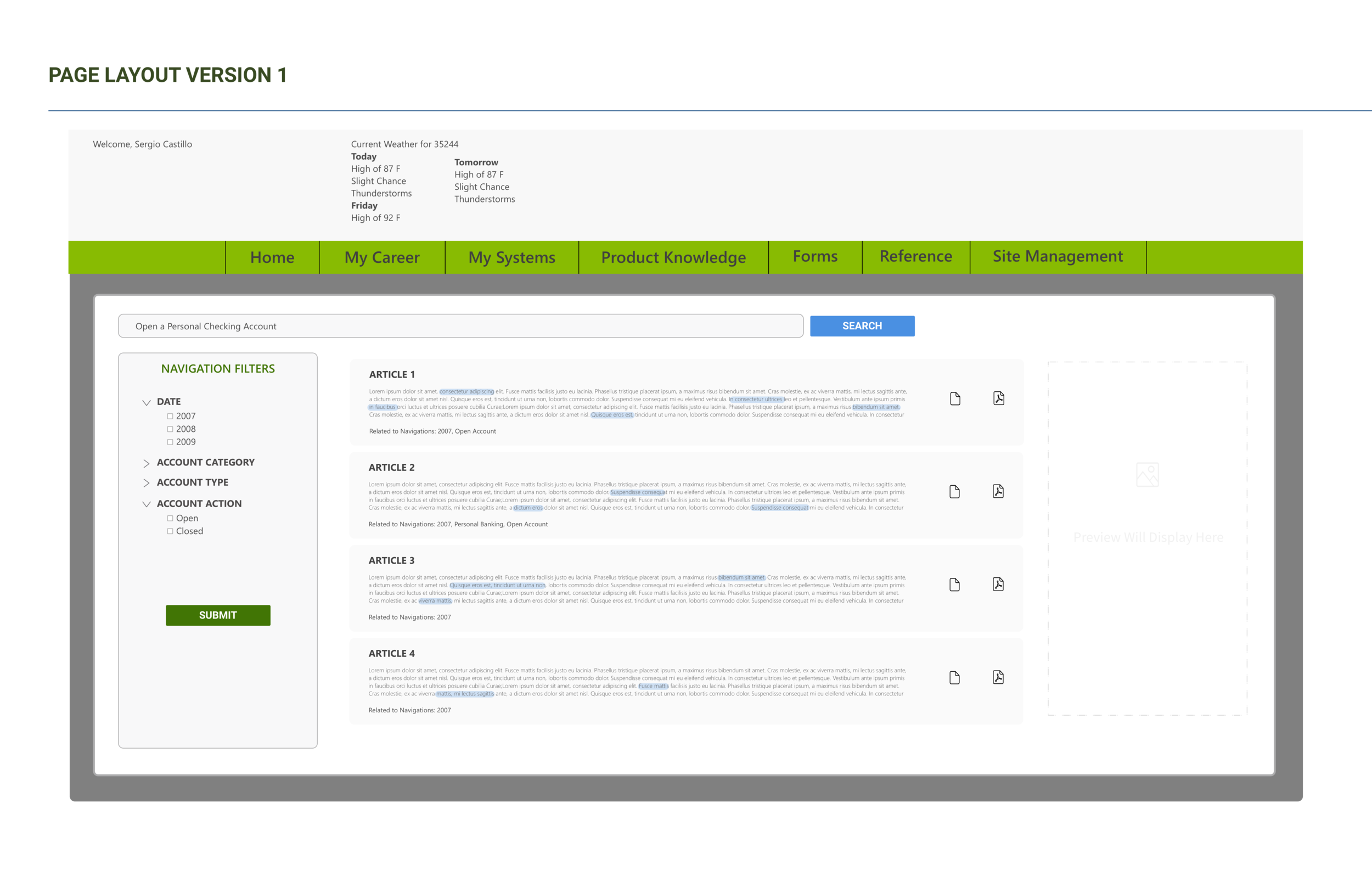The height and width of the screenshot is (888, 1372).
Task: Open Article 3 PDF icon
Action: 998,583
